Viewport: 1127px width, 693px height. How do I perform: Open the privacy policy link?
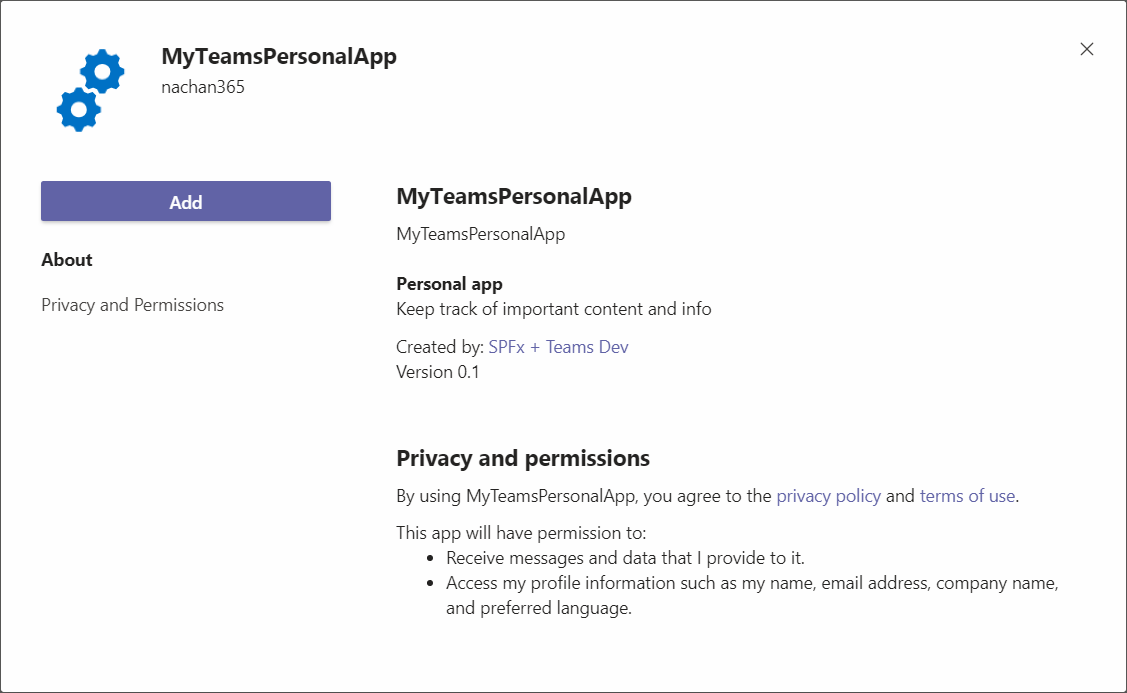pyautogui.click(x=828, y=496)
